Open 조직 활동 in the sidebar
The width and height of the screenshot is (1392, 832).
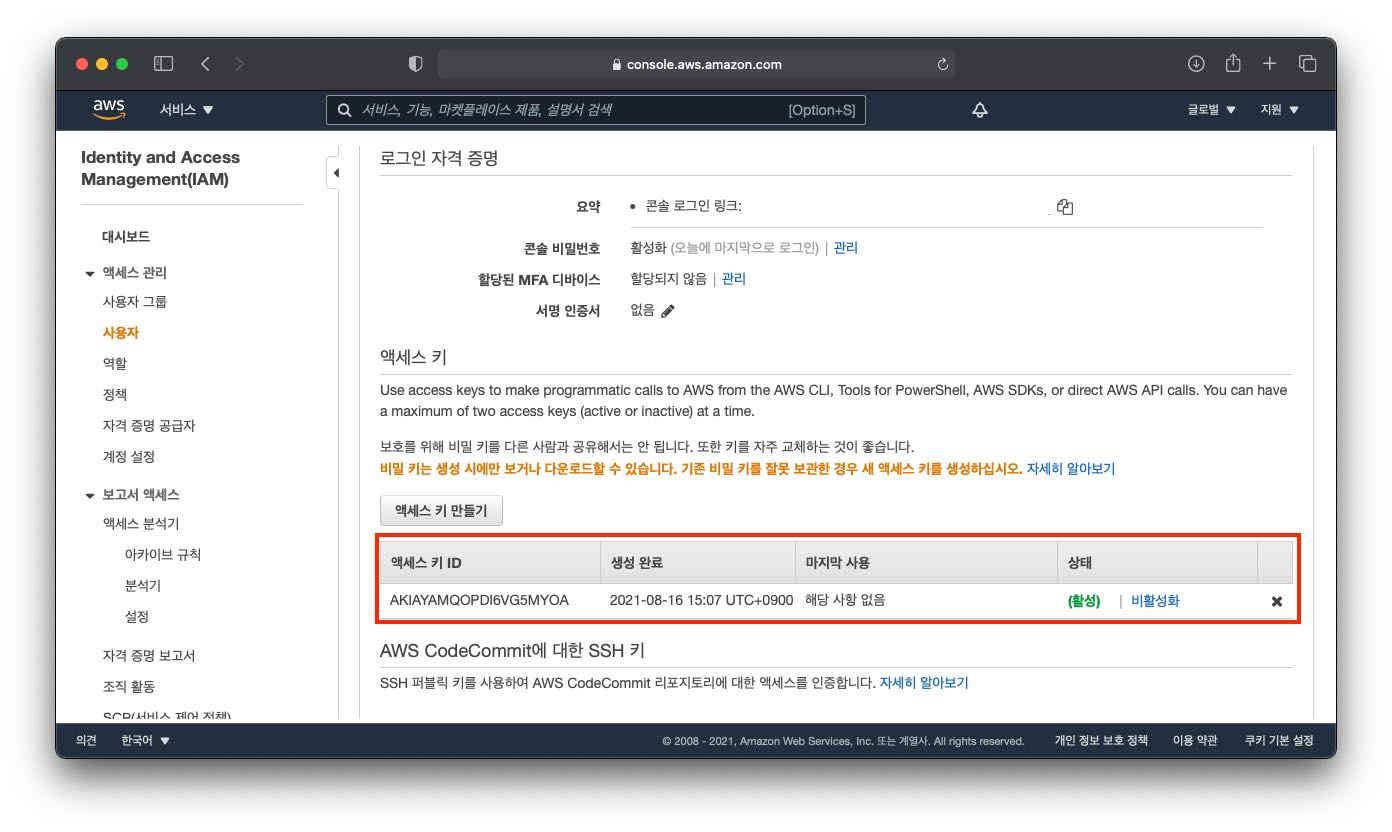coord(129,687)
